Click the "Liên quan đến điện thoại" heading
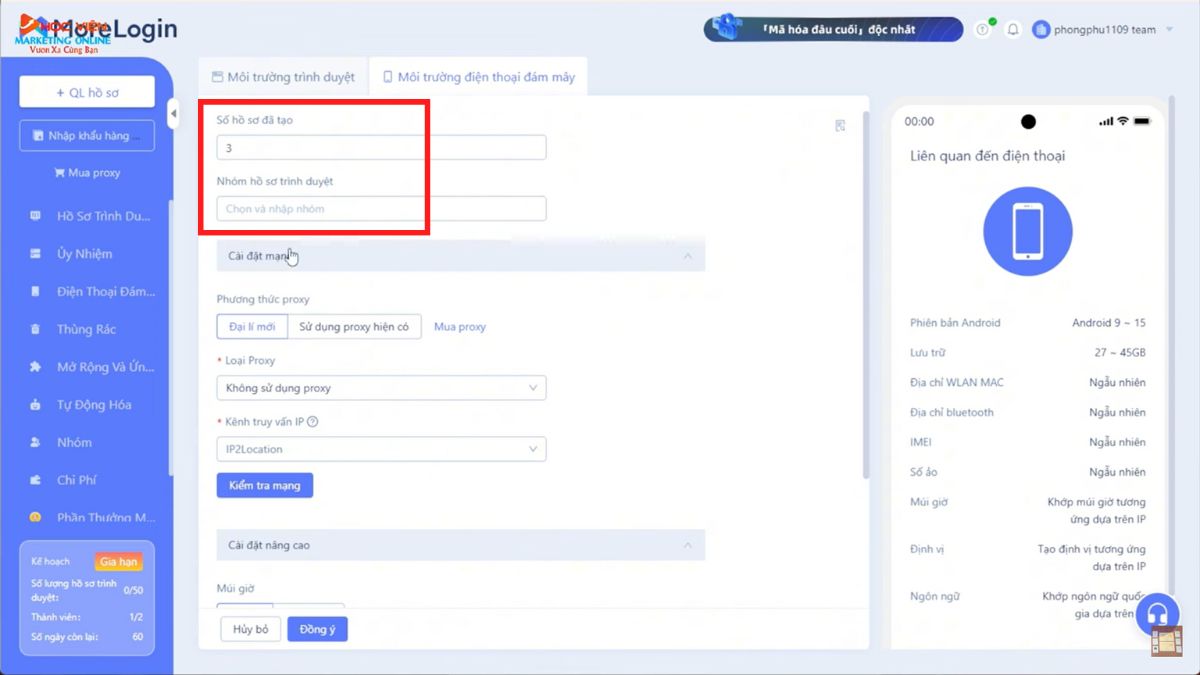1200x675 pixels. pos(987,156)
